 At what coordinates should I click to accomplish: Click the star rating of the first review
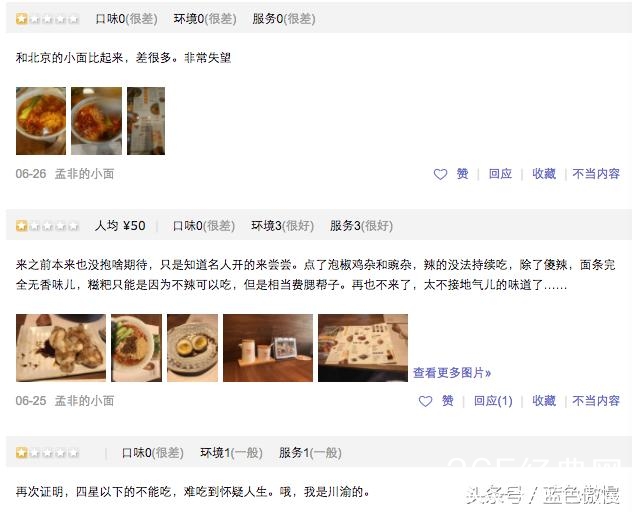click(x=47, y=19)
